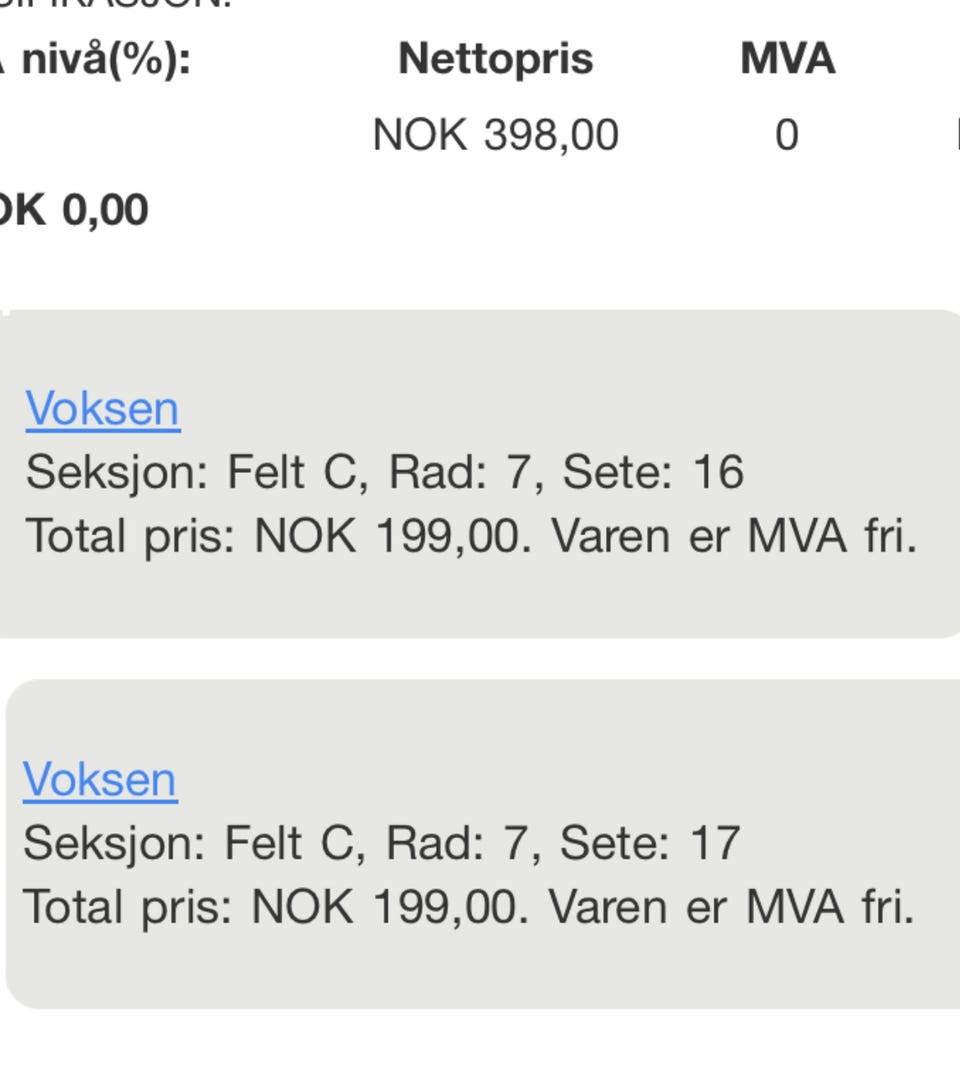Screen dimensions: 960x1073
Task: Click the bold 0,00 amount text
Action: 105,209
